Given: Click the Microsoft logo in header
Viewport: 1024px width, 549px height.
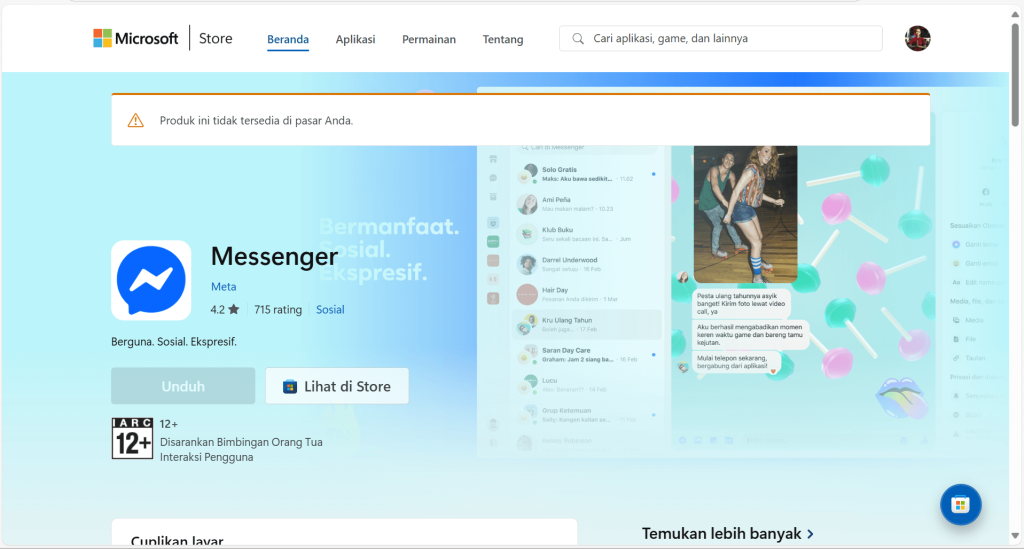Looking at the screenshot, I should [135, 39].
